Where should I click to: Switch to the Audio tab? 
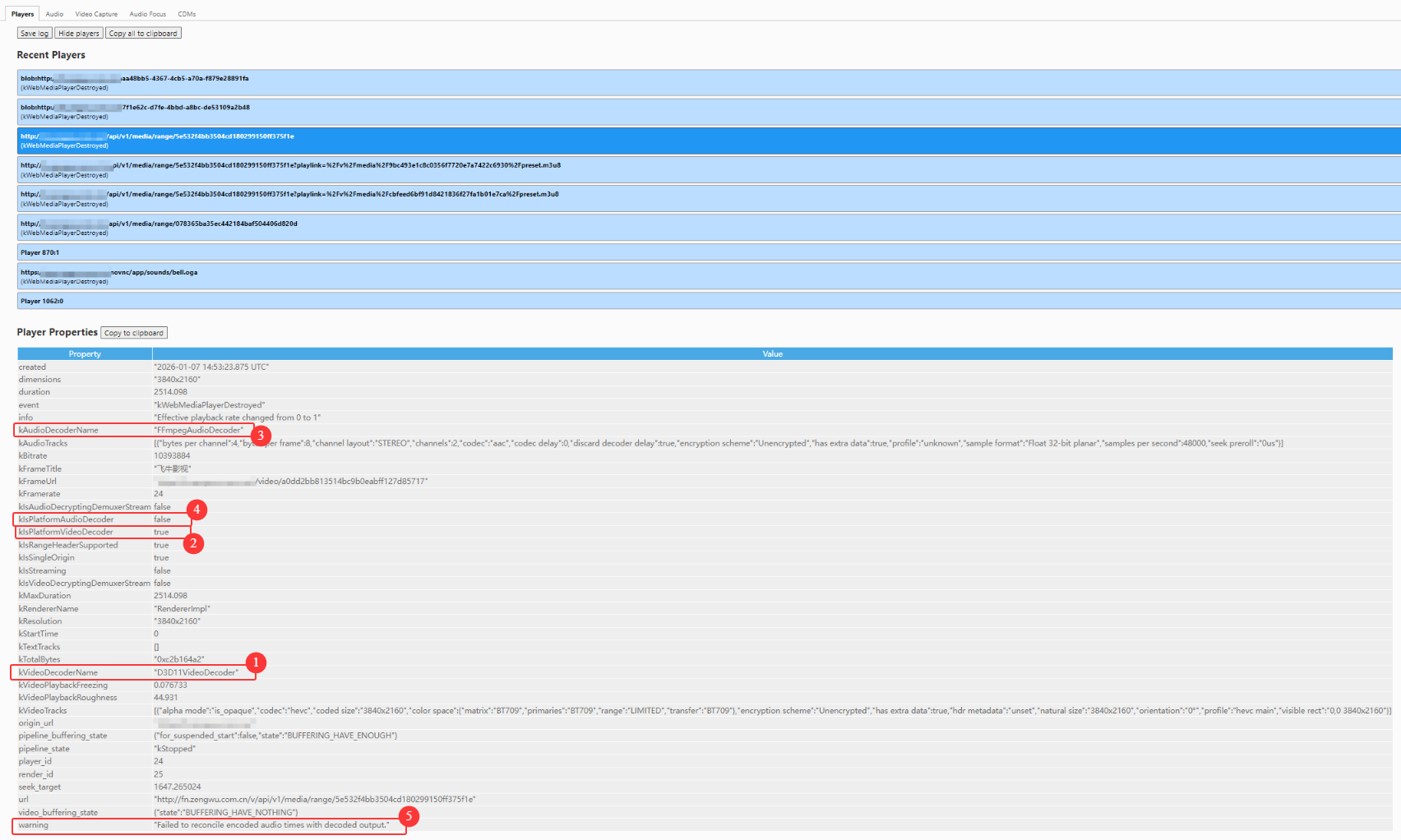(54, 14)
